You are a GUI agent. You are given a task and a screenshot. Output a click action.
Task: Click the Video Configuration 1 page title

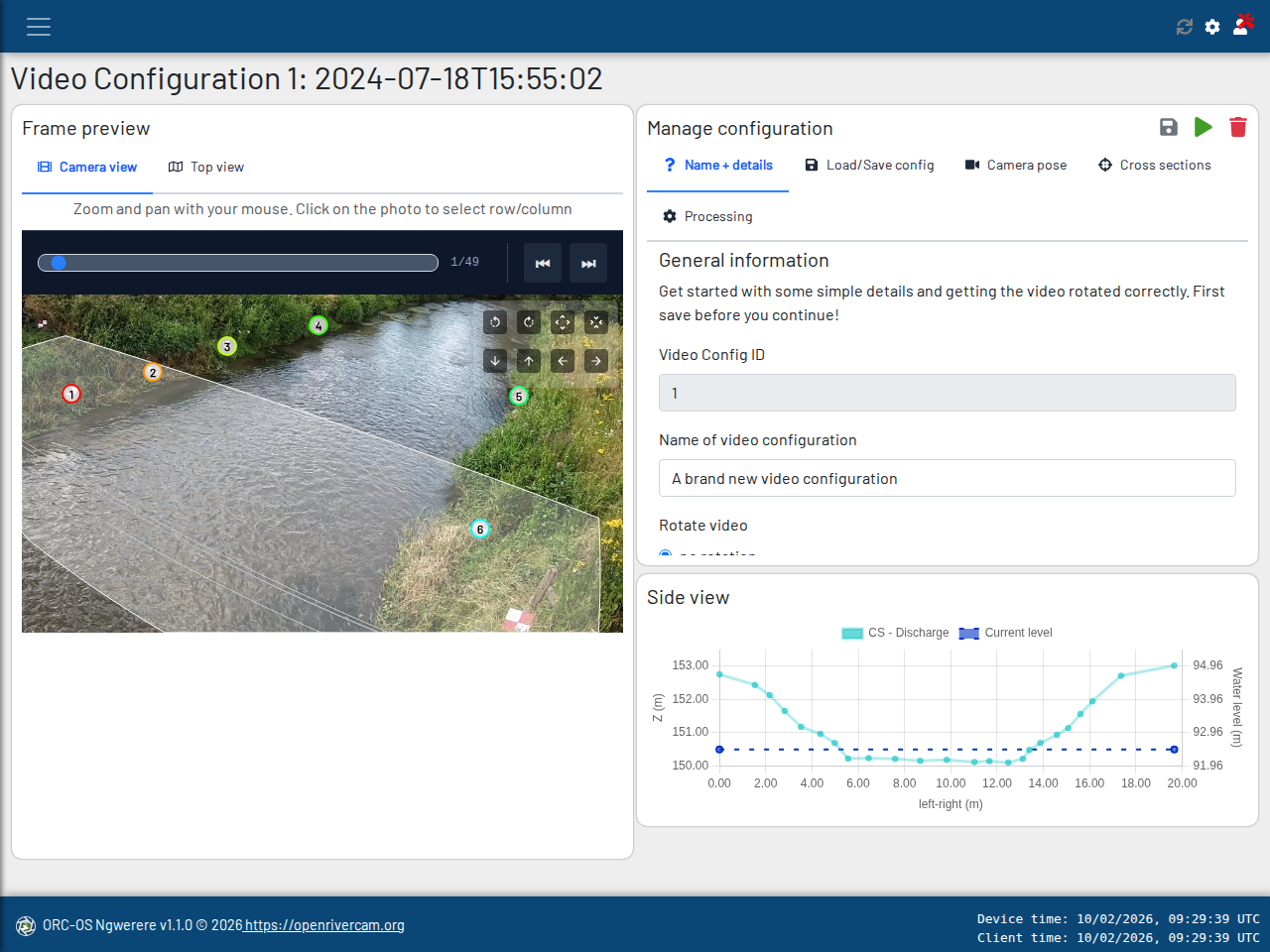pos(307,78)
